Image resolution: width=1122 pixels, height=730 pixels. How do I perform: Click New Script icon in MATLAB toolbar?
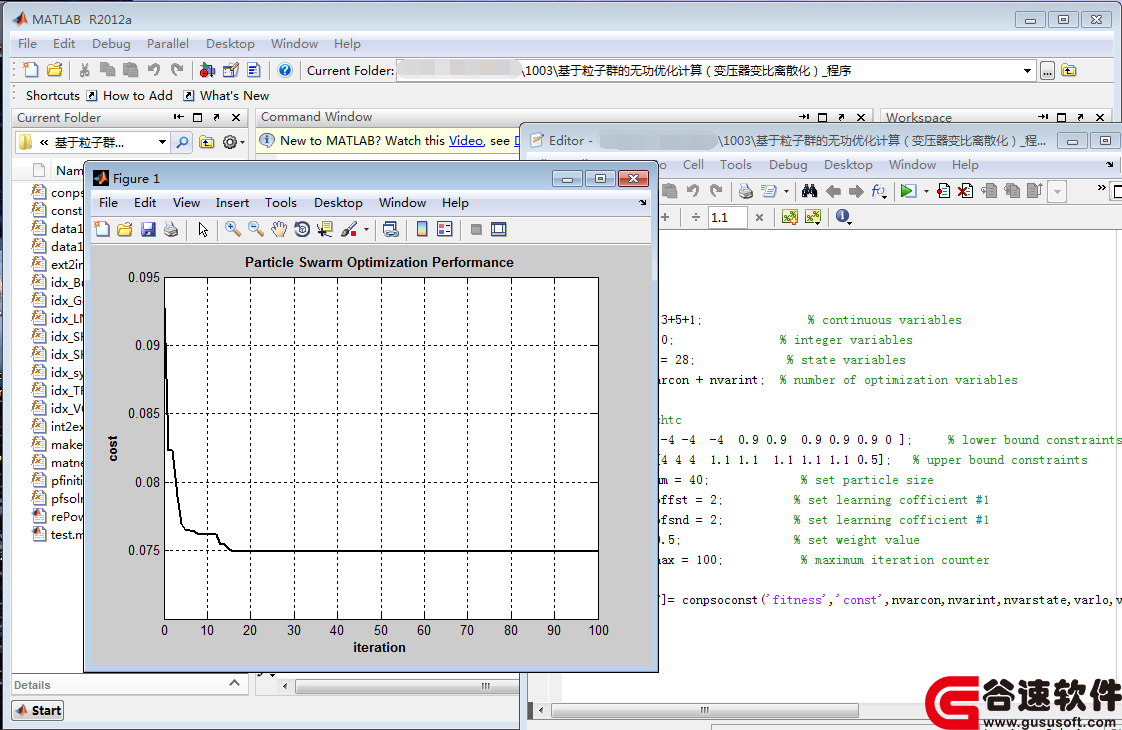[31, 70]
